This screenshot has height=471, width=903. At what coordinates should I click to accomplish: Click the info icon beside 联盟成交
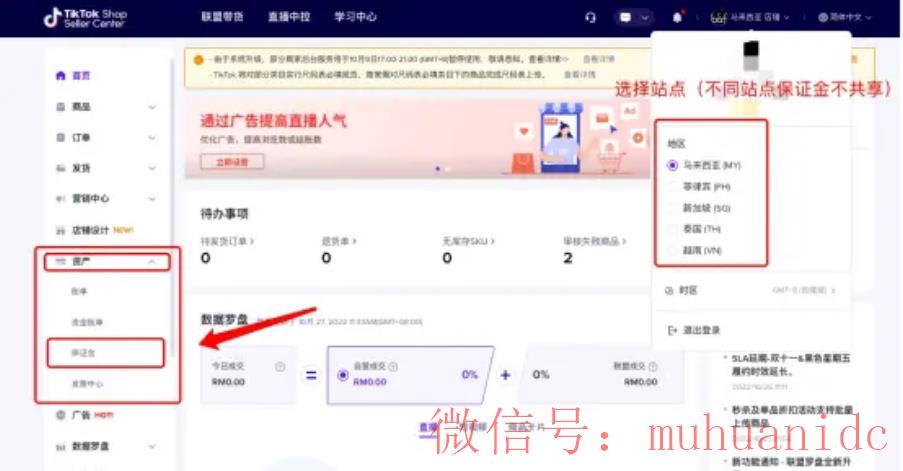click(x=653, y=366)
